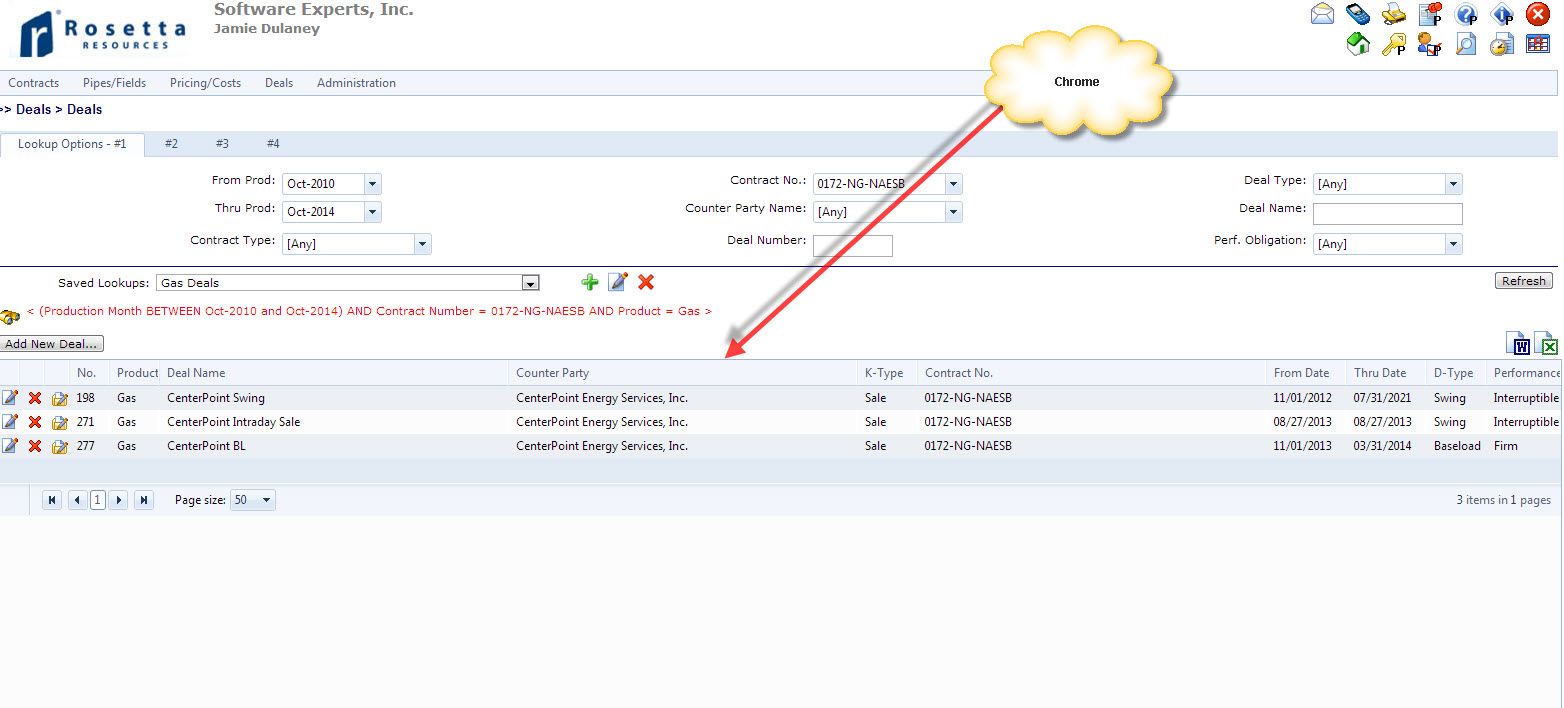Click the document magnifier search icon
1564x708 pixels.
1466,44
